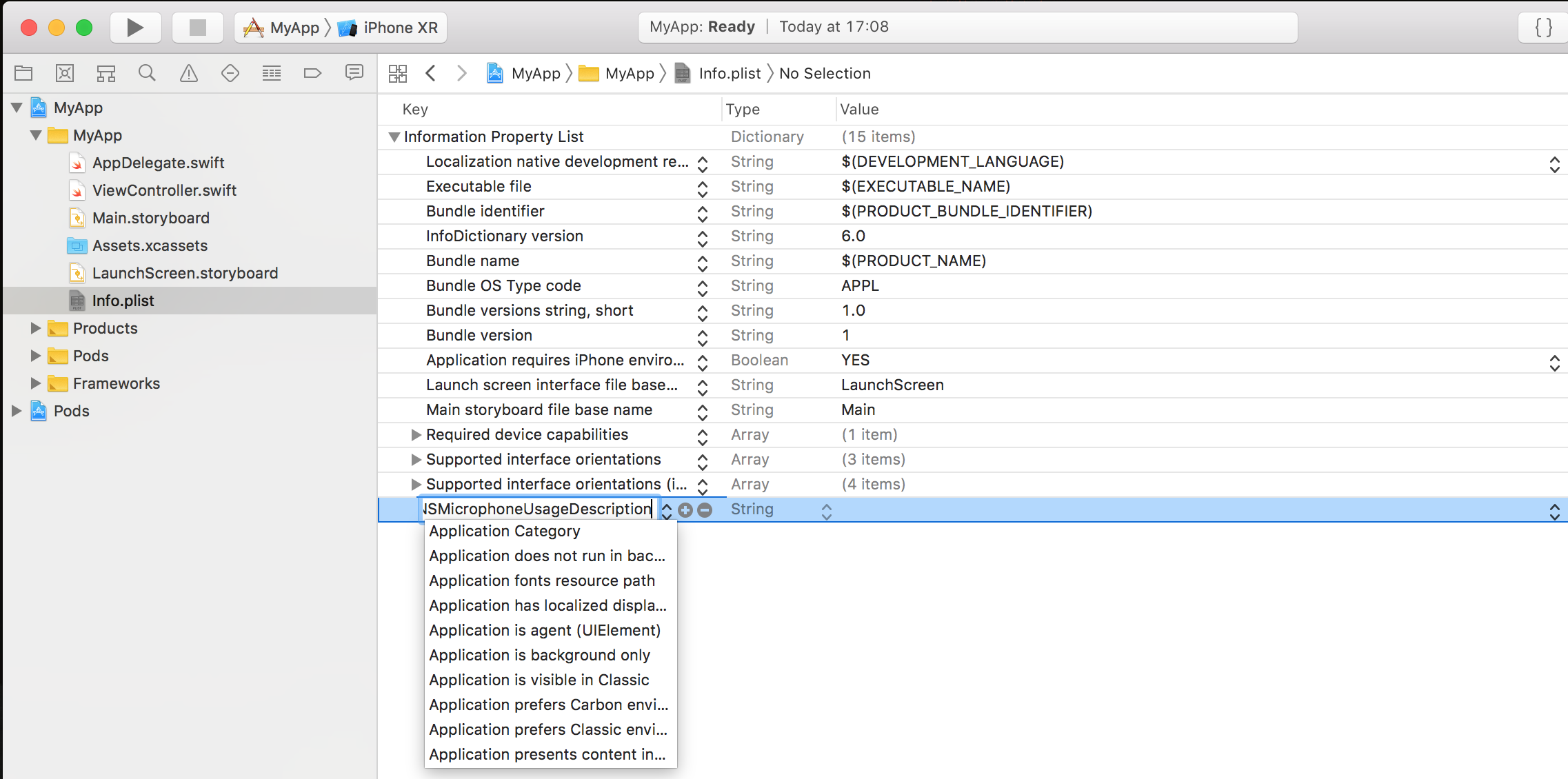The height and width of the screenshot is (779, 1568).
Task: Open the Issue navigator warning icon
Action: [x=188, y=73]
